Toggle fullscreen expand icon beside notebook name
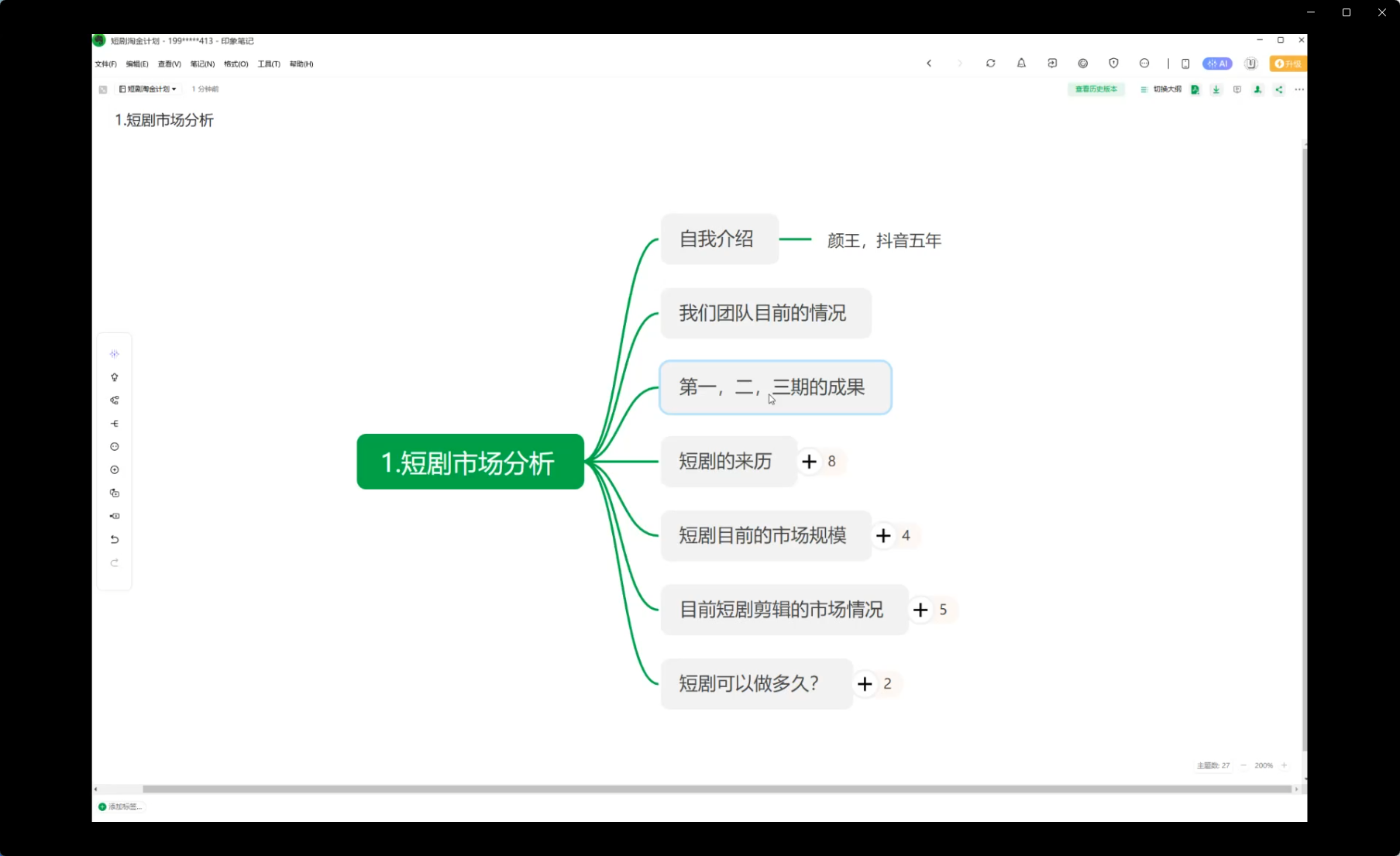Image resolution: width=1400 pixels, height=856 pixels. click(103, 90)
